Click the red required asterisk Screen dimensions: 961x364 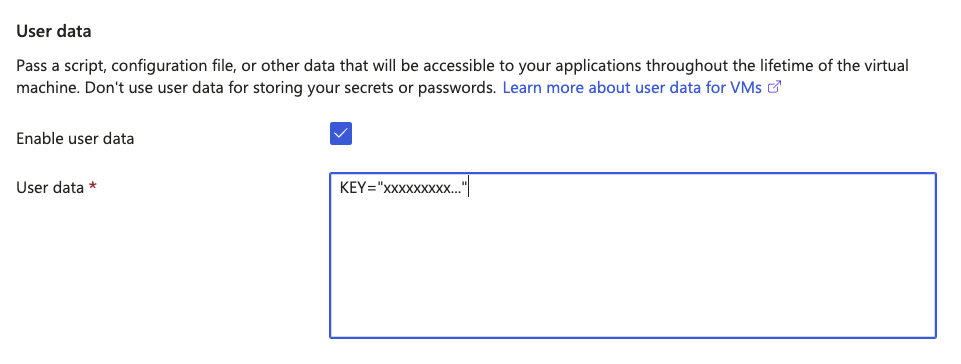click(93, 187)
